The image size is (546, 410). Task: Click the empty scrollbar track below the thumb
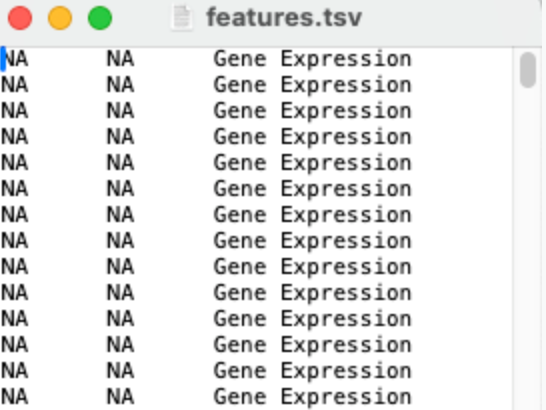pyautogui.click(x=528, y=244)
